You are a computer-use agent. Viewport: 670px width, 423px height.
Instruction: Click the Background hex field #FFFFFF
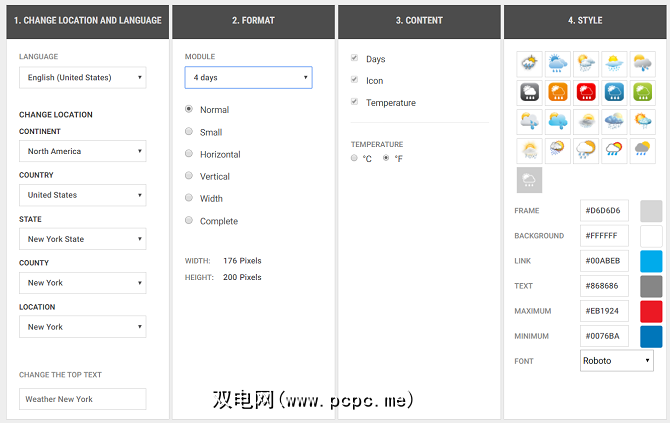point(604,236)
